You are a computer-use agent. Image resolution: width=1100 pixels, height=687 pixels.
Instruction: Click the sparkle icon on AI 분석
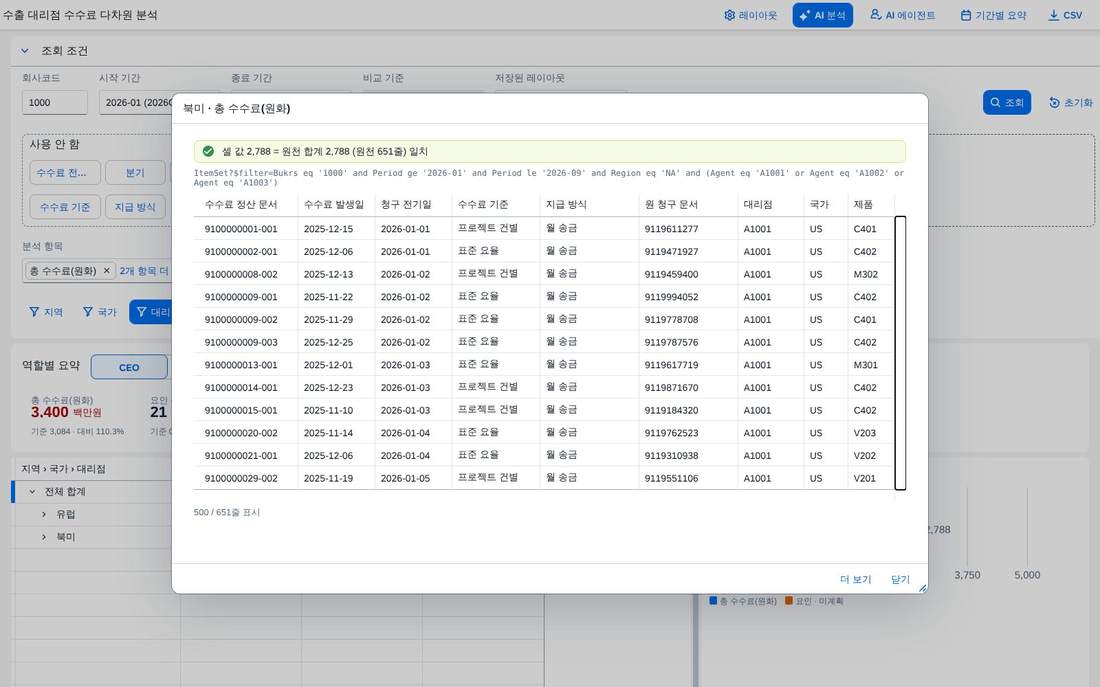click(805, 15)
